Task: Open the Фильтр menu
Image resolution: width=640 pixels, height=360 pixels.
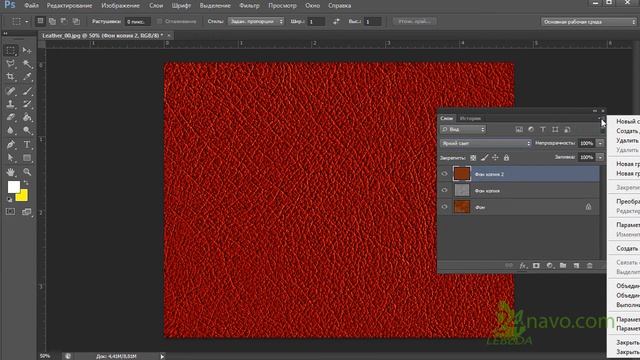Action: 249,6
